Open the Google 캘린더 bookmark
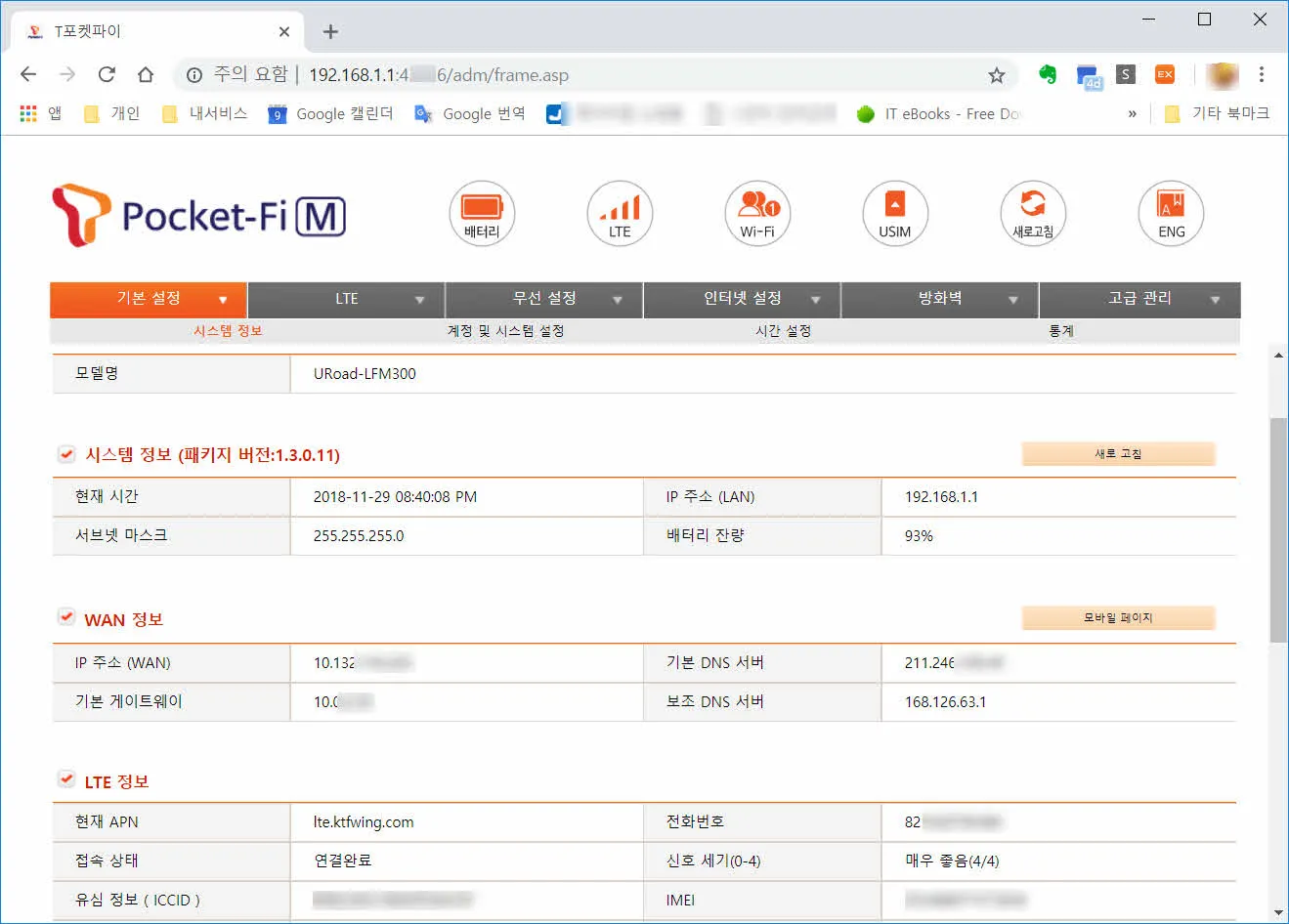Image resolution: width=1289 pixels, height=924 pixels. 330,114
